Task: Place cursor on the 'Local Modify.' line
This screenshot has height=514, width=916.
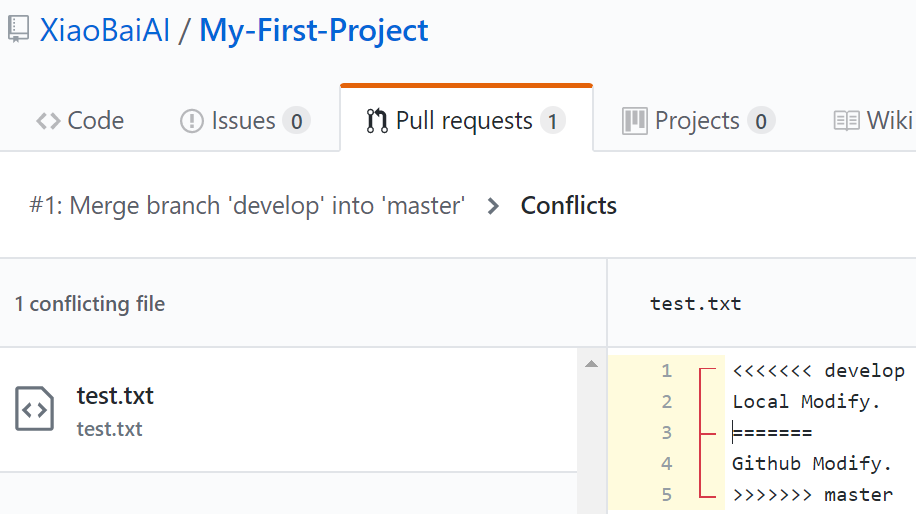Action: 806,402
